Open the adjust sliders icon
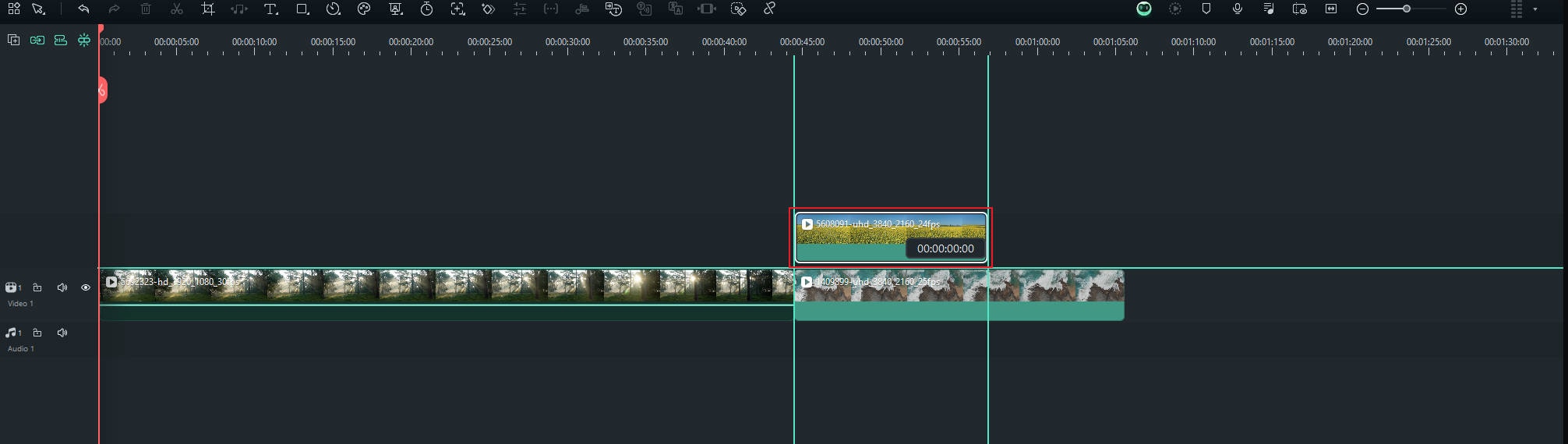Screen dimensions: 1568x444 click(x=520, y=9)
